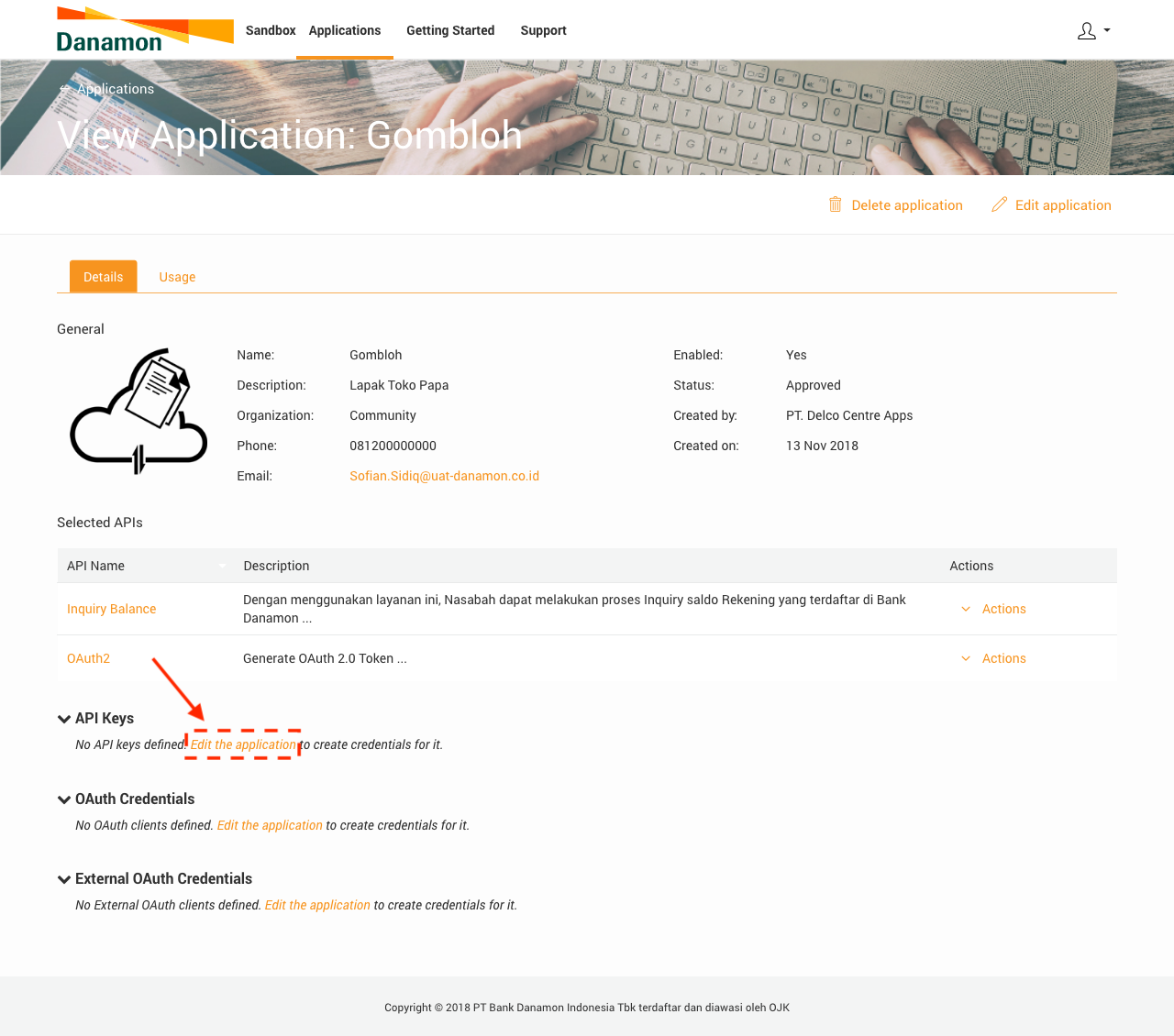Viewport: 1174px width, 1036px height.
Task: Open Actions dropdown for OAuth2 row
Action: (993, 658)
